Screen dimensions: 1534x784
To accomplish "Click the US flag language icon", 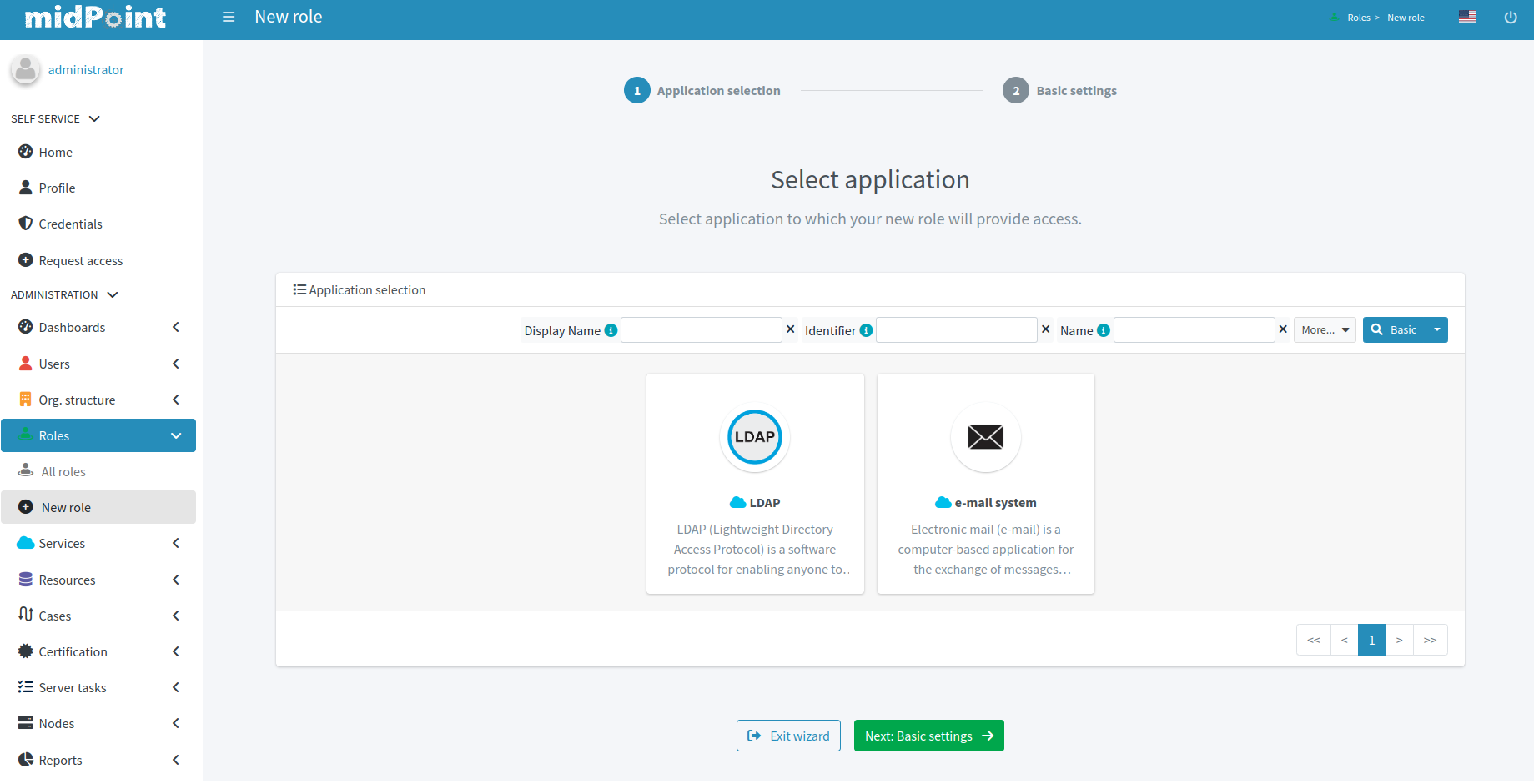I will (x=1468, y=16).
